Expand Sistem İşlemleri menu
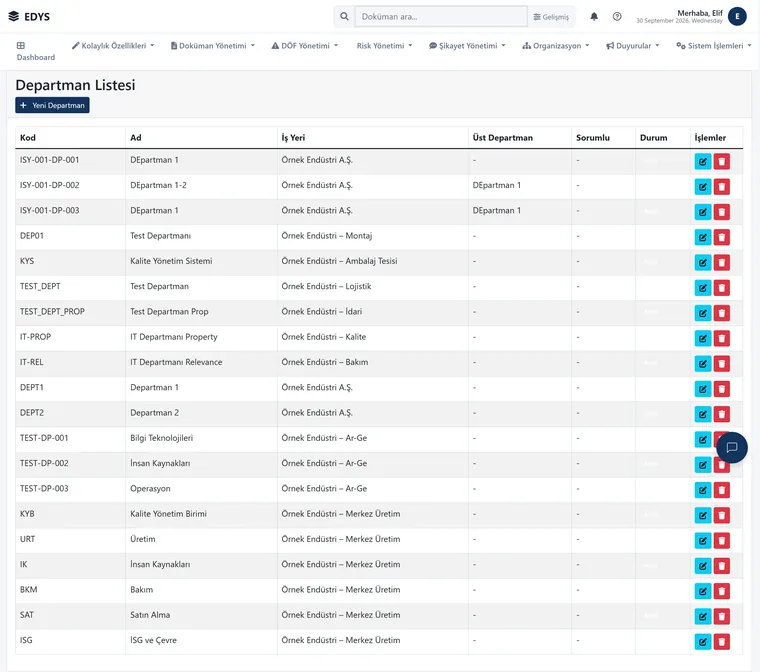 (713, 46)
